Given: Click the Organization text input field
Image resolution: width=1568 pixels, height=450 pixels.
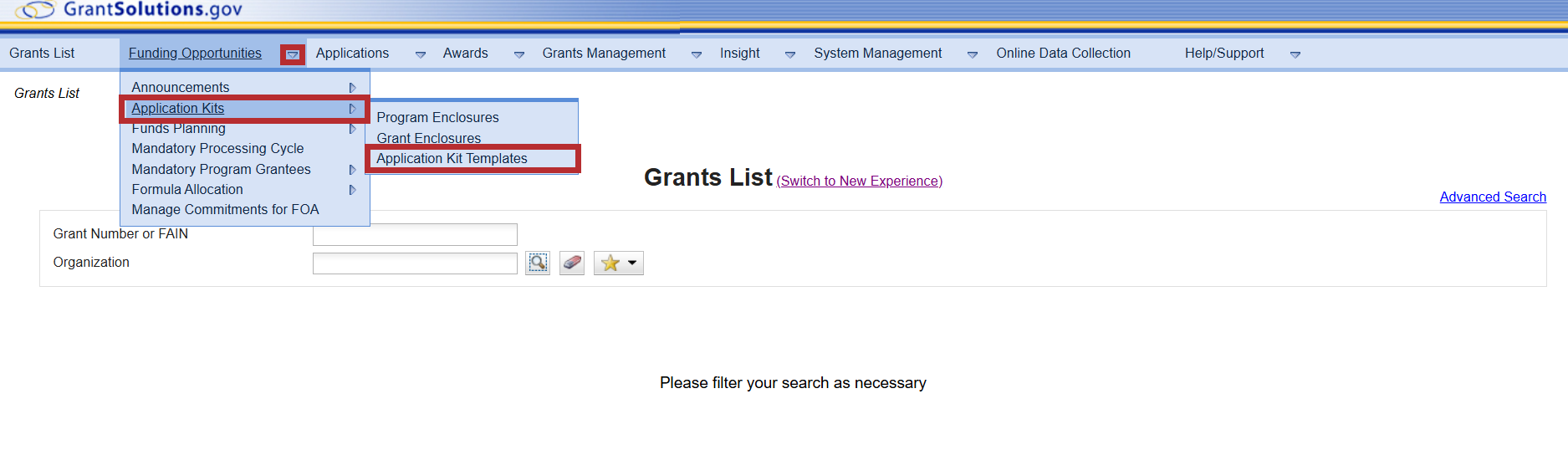Looking at the screenshot, I should click(x=415, y=263).
